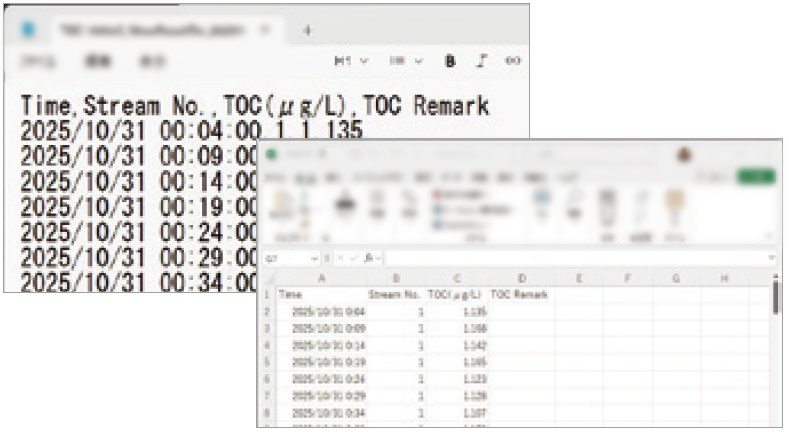
Task: Insert link using Notepad's chain icon
Action: pos(512,61)
